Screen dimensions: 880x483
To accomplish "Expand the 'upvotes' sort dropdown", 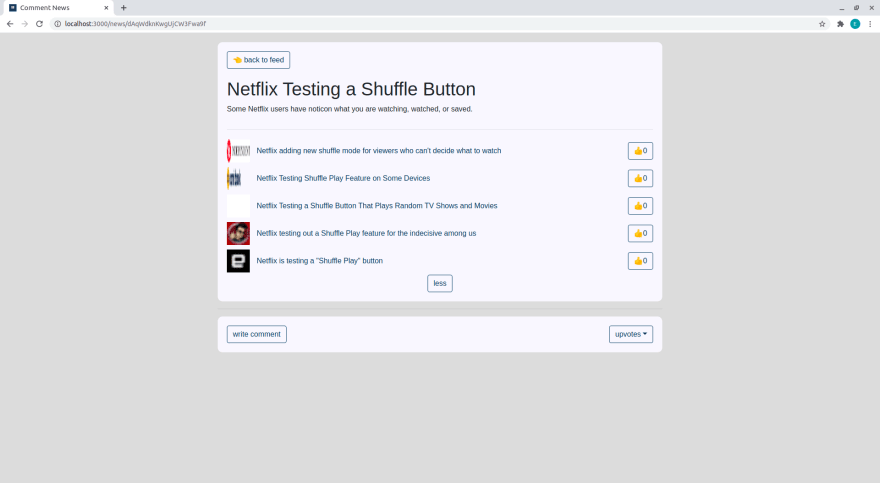I will [x=631, y=334].
